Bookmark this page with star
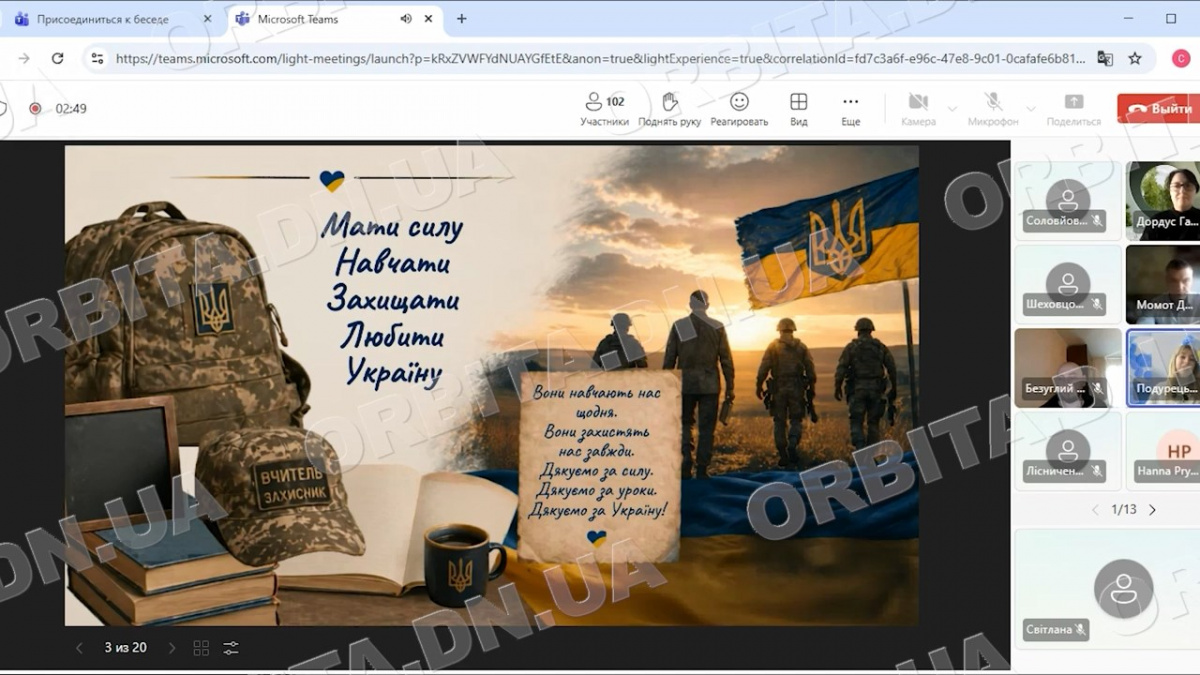The height and width of the screenshot is (675, 1200). [1135, 59]
